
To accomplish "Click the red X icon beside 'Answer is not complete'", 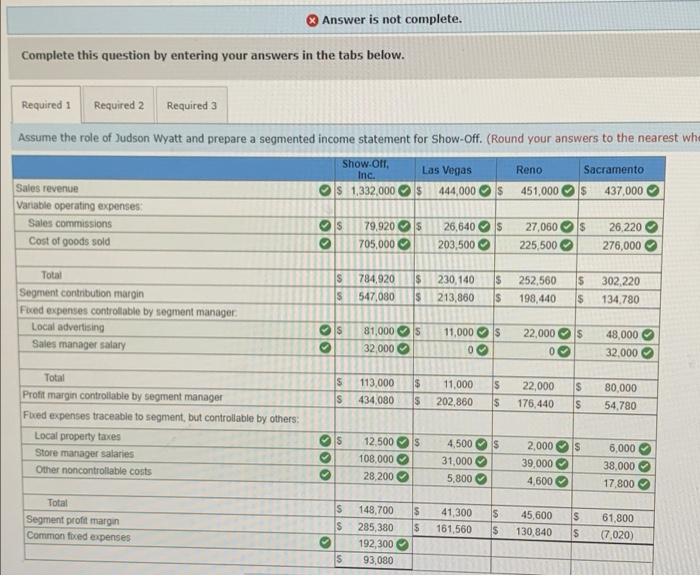I will (x=312, y=20).
